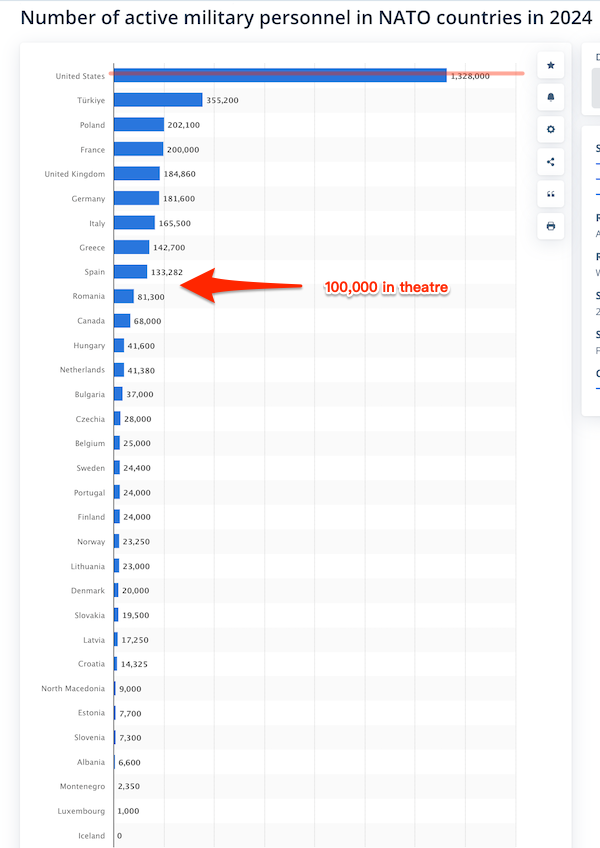Viewport: 600px width, 848px height.
Task: Click the Poland bar in chart
Action: pyautogui.click(x=139, y=125)
